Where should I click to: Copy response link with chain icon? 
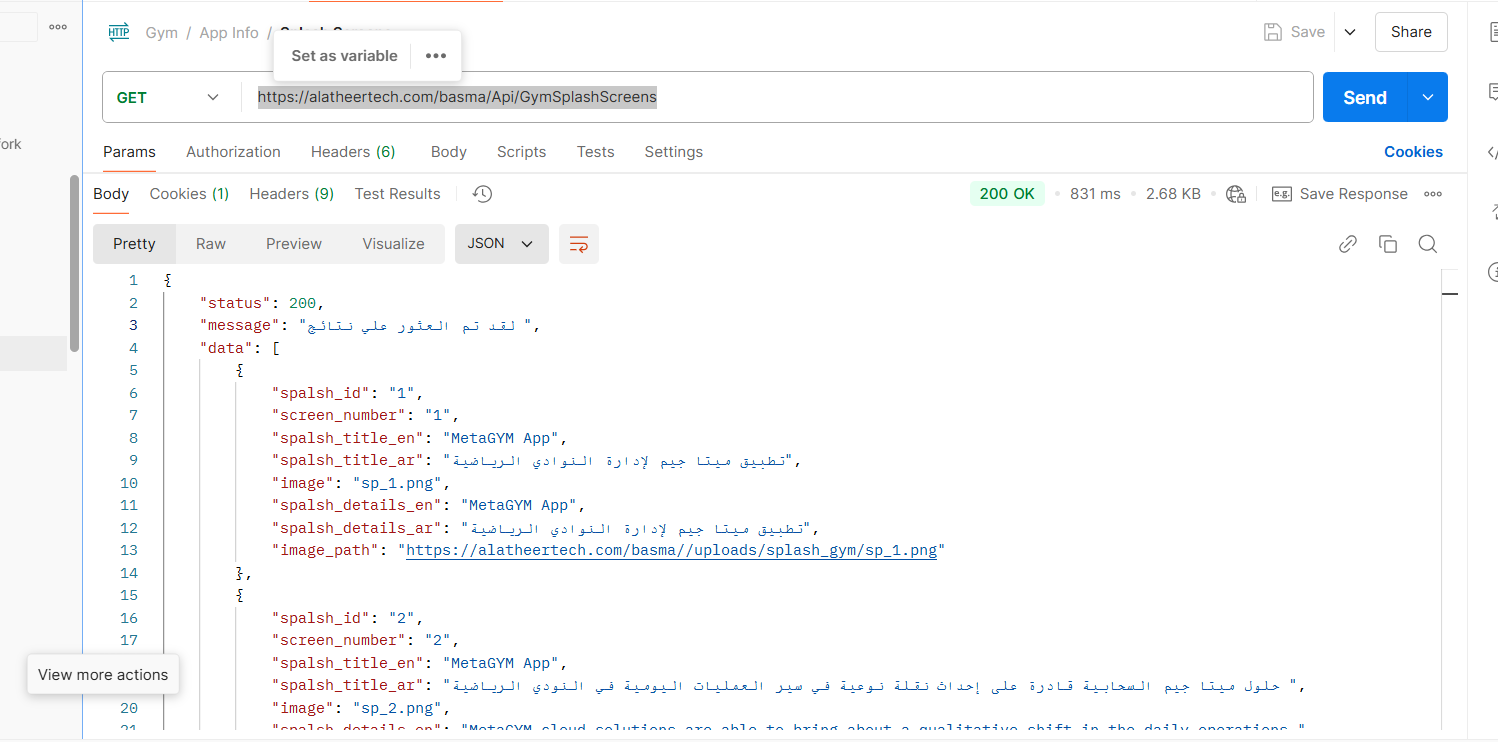point(1347,244)
